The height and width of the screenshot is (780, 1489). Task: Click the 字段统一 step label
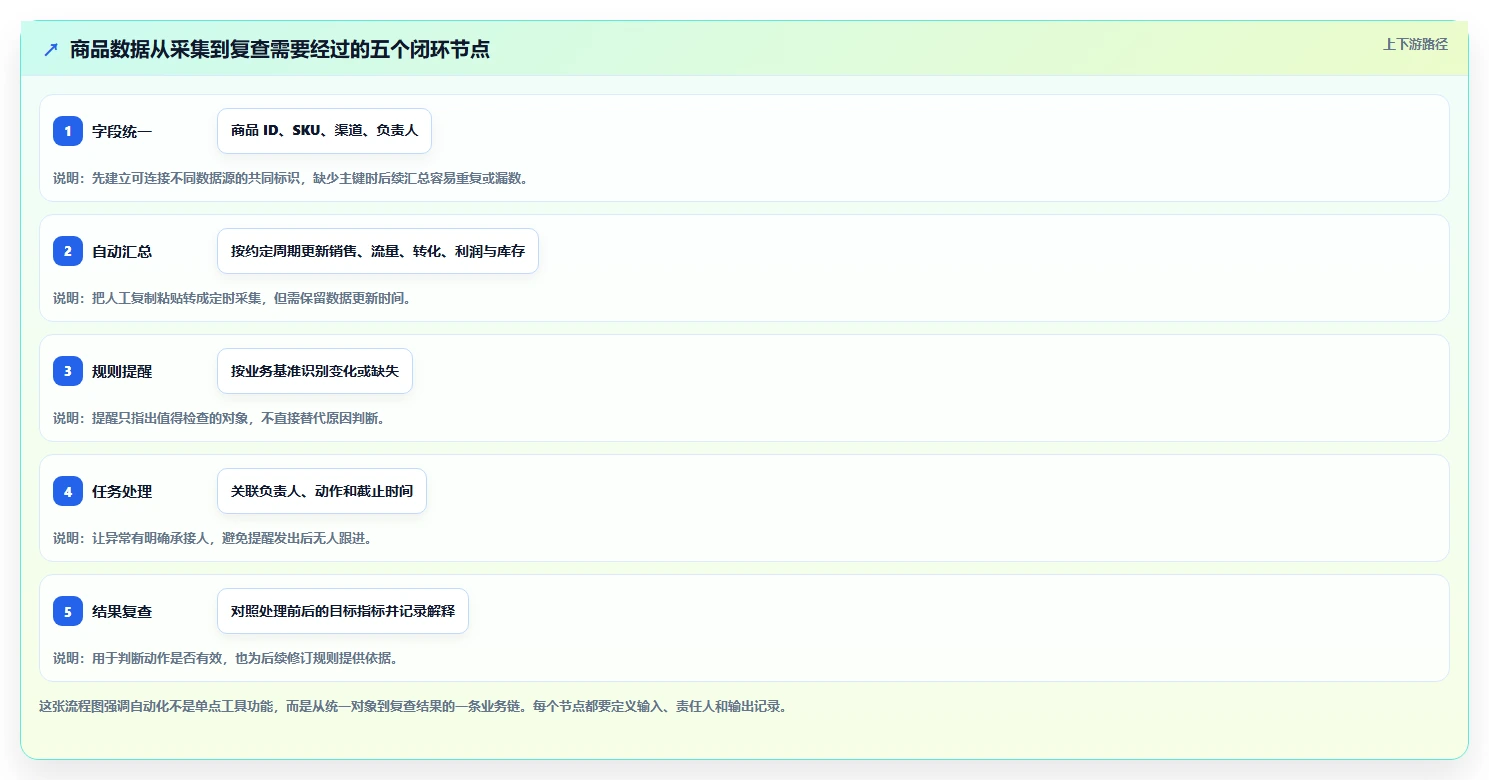pyautogui.click(x=122, y=131)
